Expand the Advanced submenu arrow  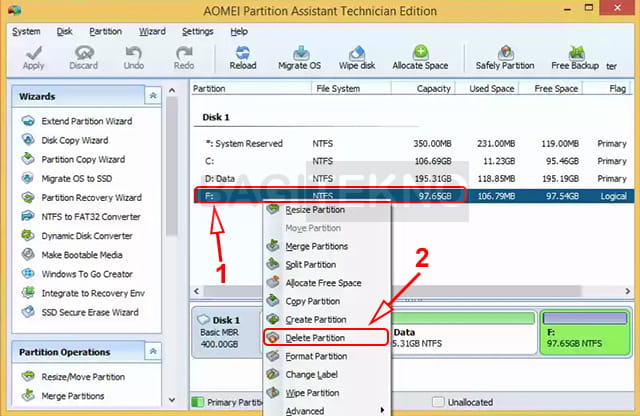[382, 410]
